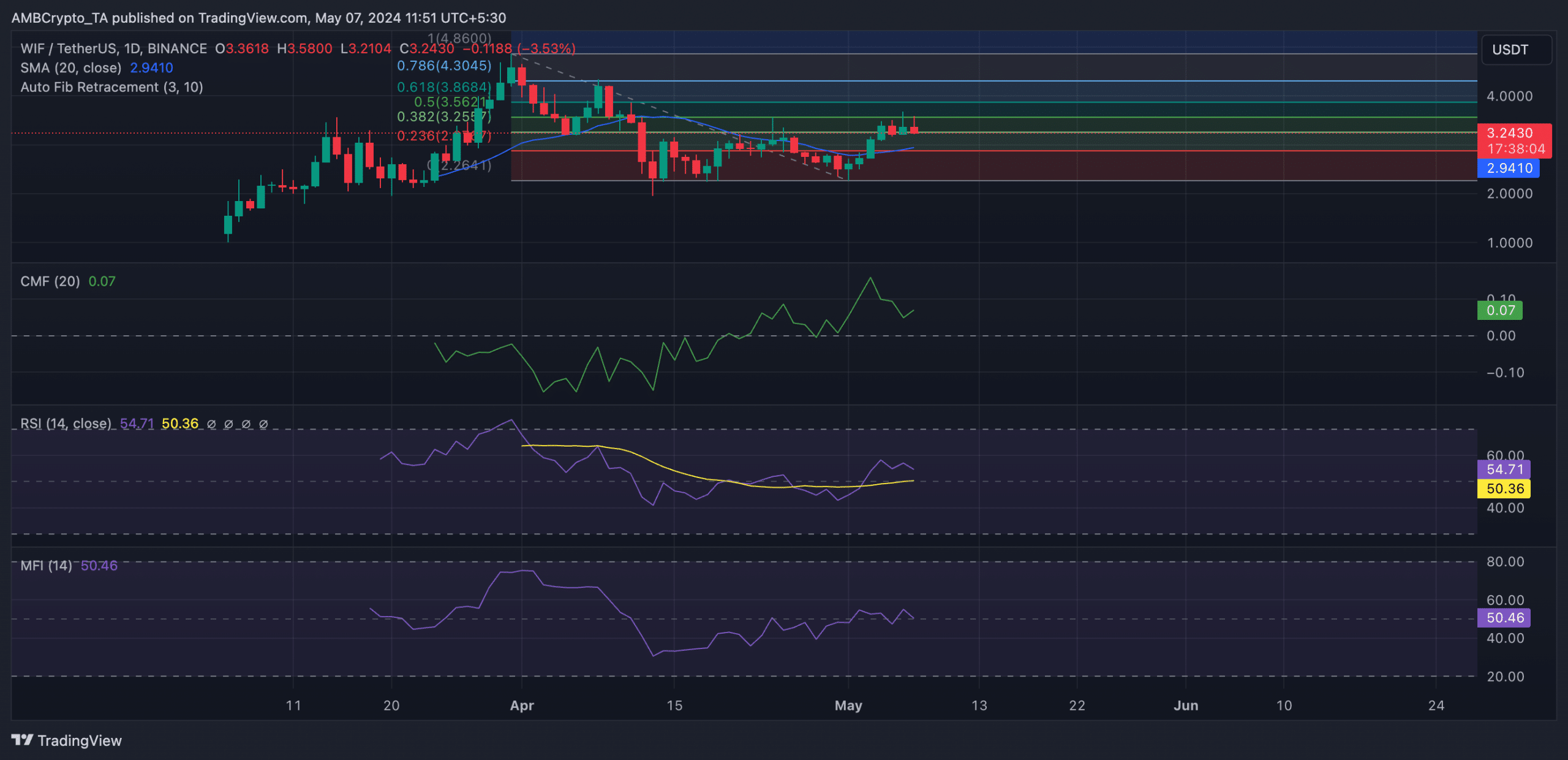Image resolution: width=1568 pixels, height=760 pixels.
Task: Click the yellow 50.36 RSI average tag
Action: (1504, 488)
